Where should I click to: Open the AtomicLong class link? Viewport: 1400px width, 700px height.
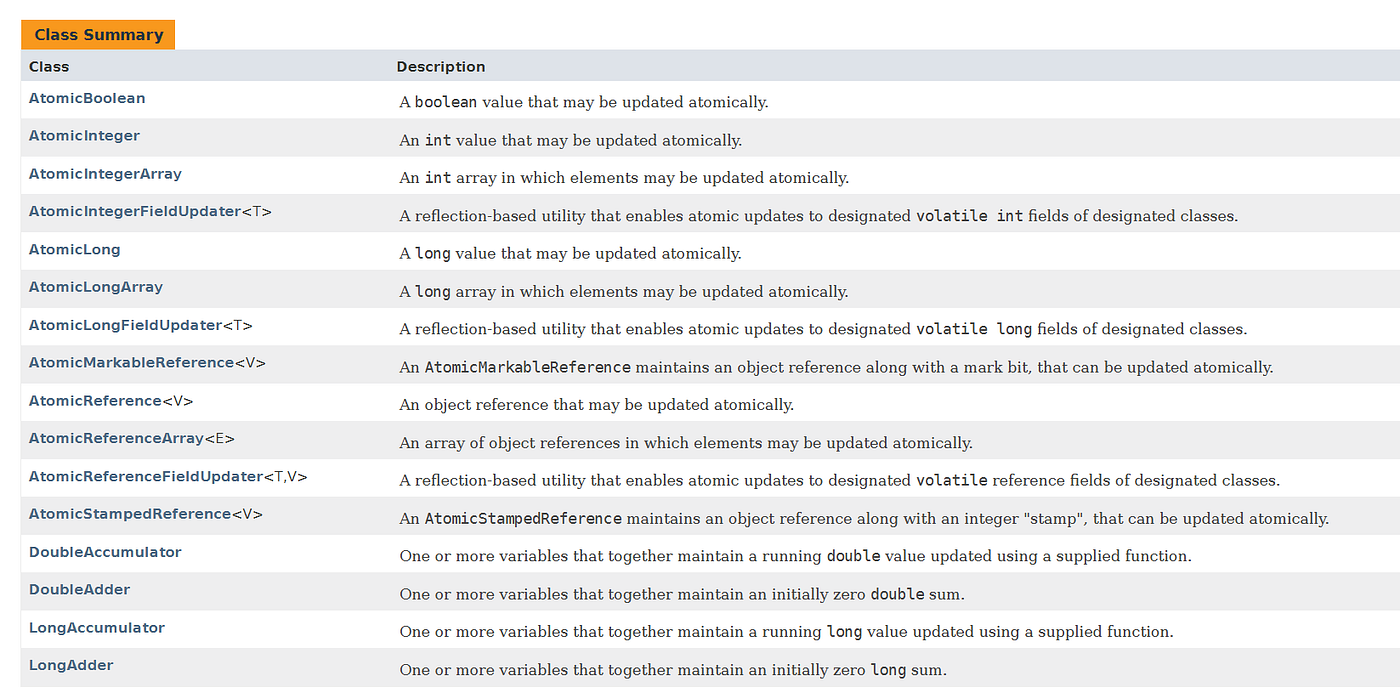click(74, 249)
